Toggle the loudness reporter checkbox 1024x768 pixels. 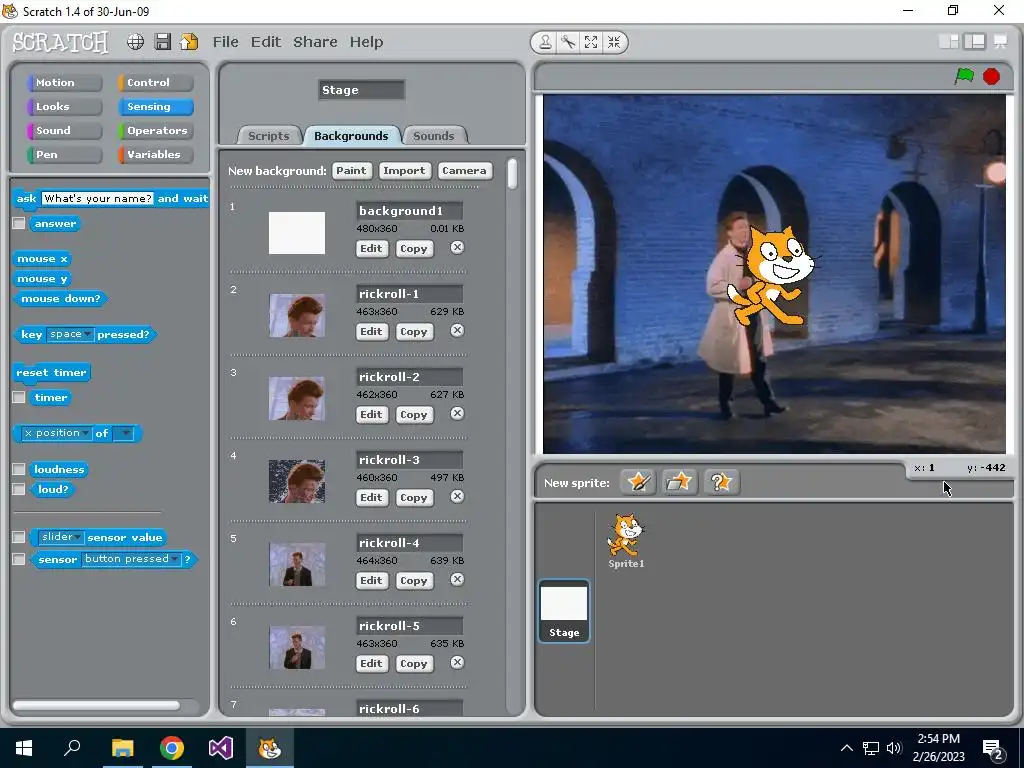19,469
